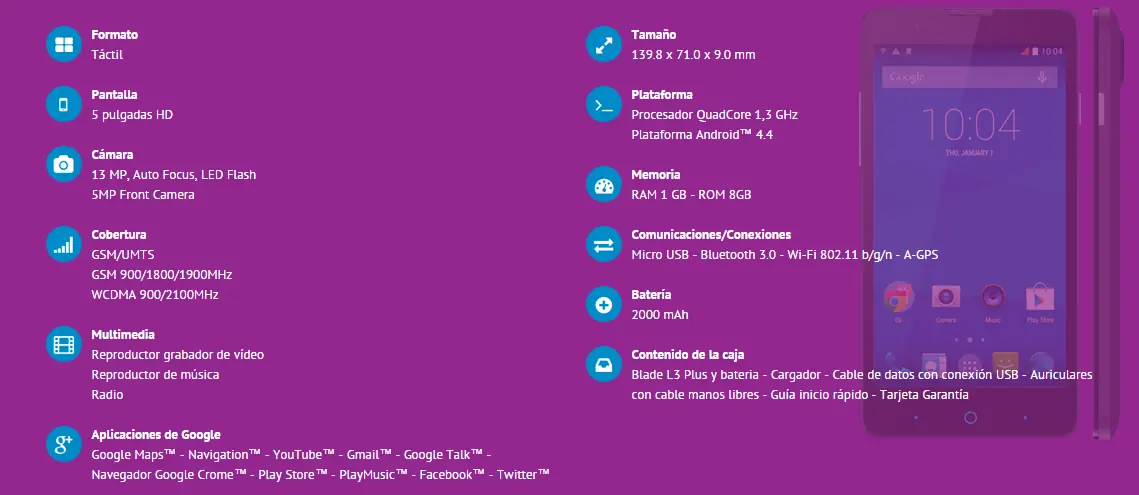The height and width of the screenshot is (495, 1139).
Task: Select the Pantalla heading
Action: click(x=115, y=94)
